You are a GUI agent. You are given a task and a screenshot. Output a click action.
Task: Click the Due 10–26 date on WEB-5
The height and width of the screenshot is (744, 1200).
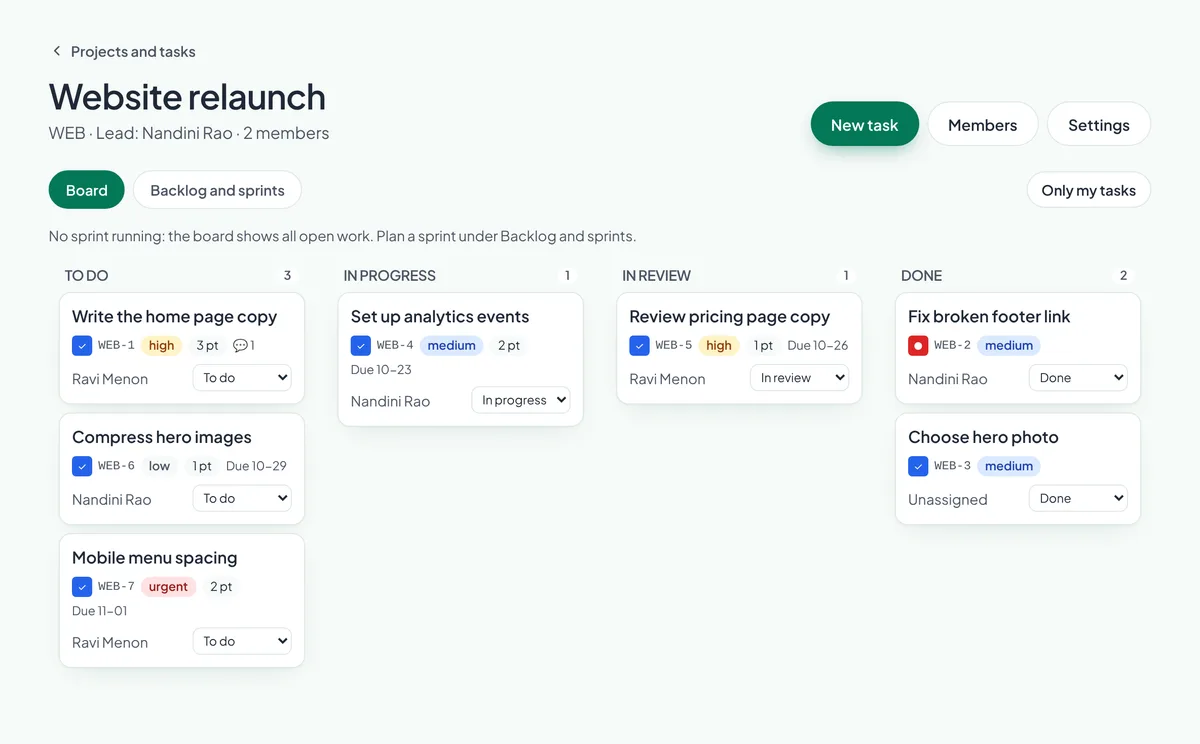coord(817,345)
